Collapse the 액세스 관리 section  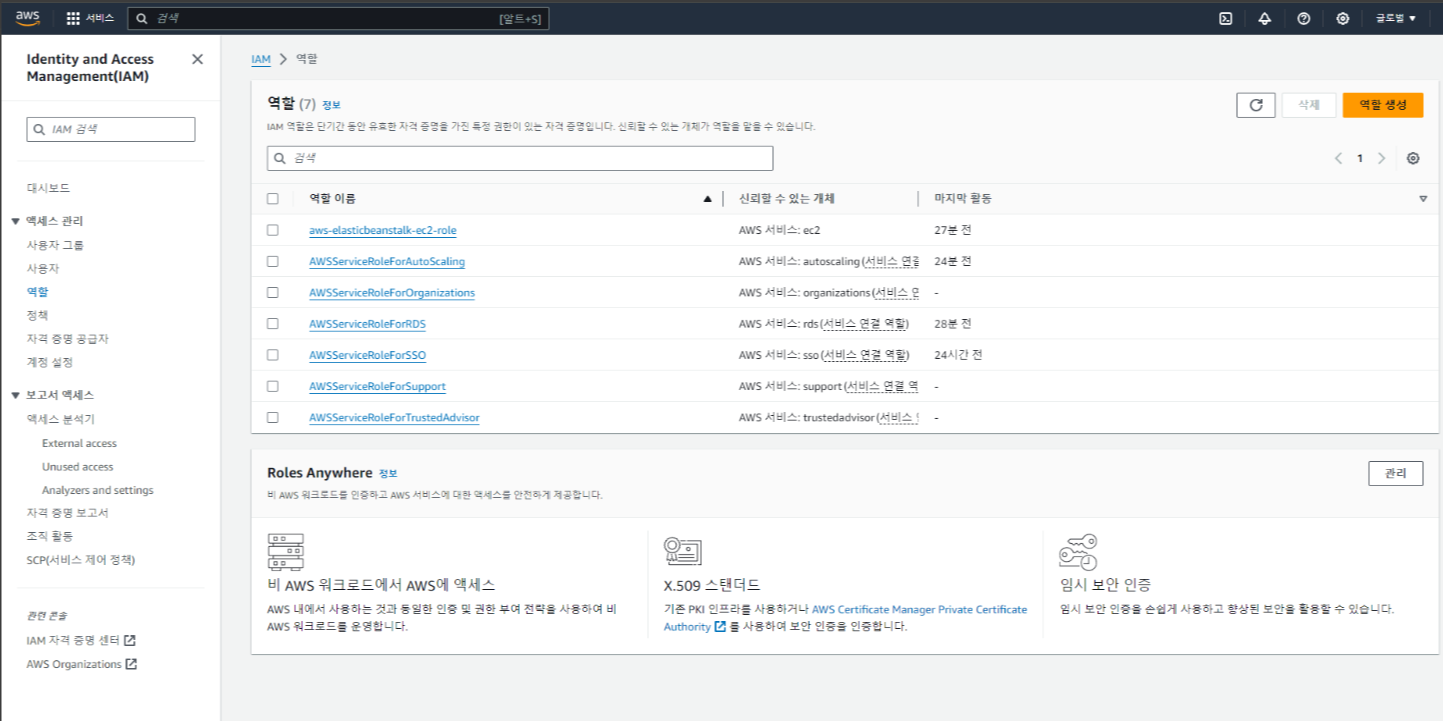click(16, 221)
